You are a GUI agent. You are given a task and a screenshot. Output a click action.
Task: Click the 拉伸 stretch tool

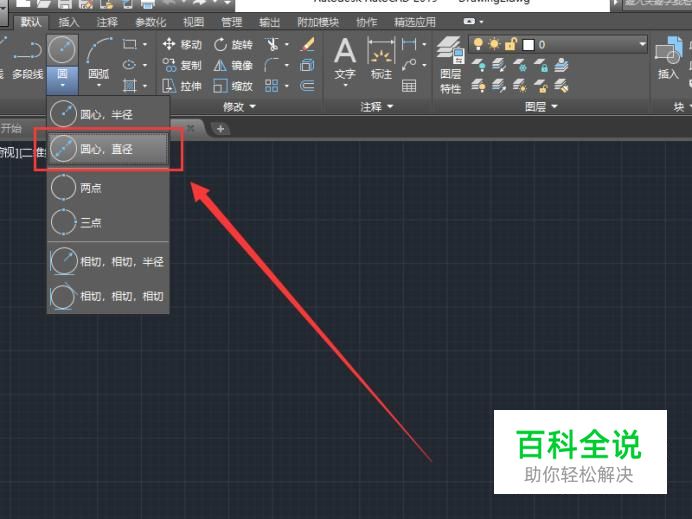coord(182,86)
